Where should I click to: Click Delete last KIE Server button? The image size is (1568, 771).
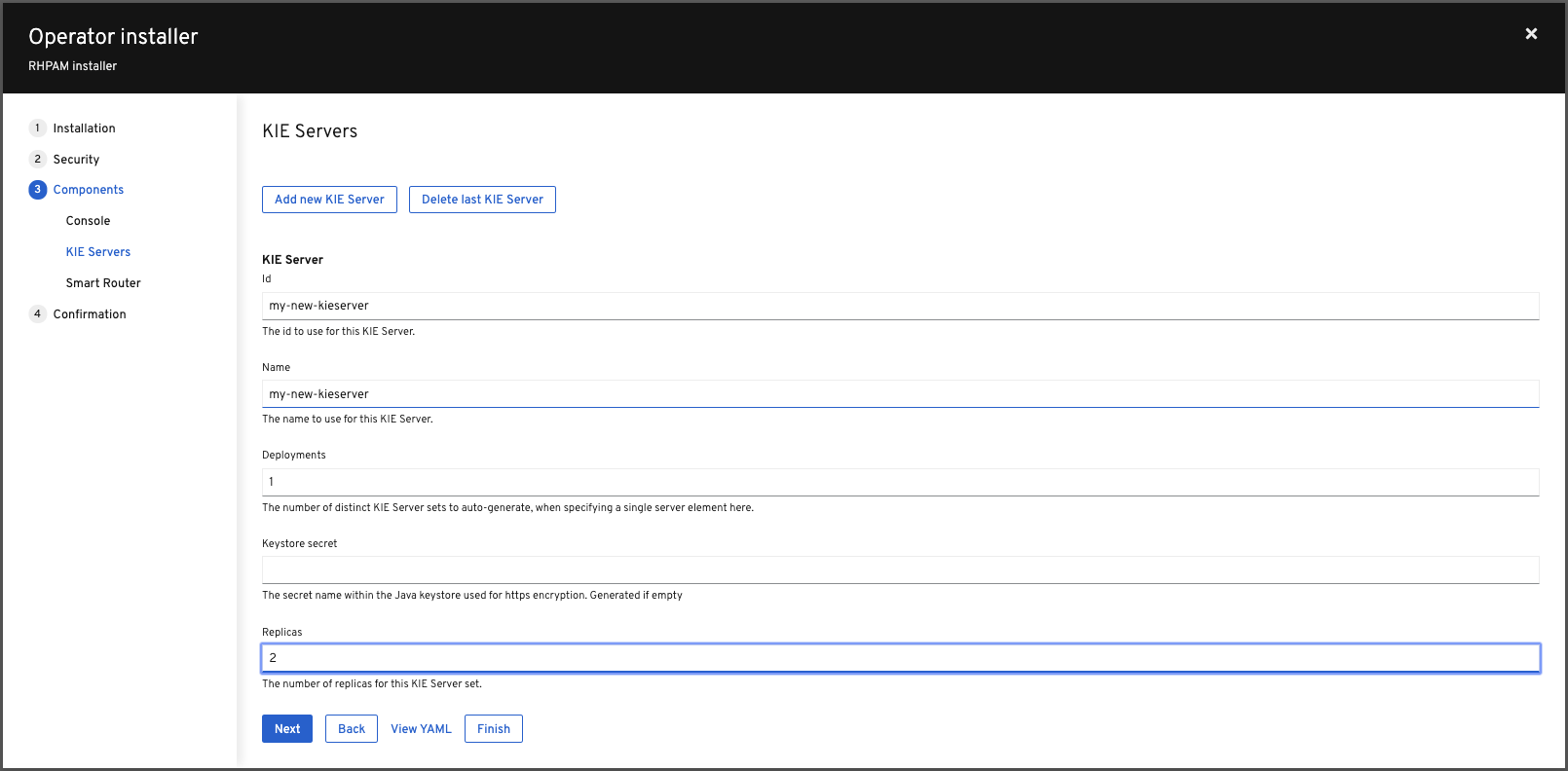[x=482, y=200]
